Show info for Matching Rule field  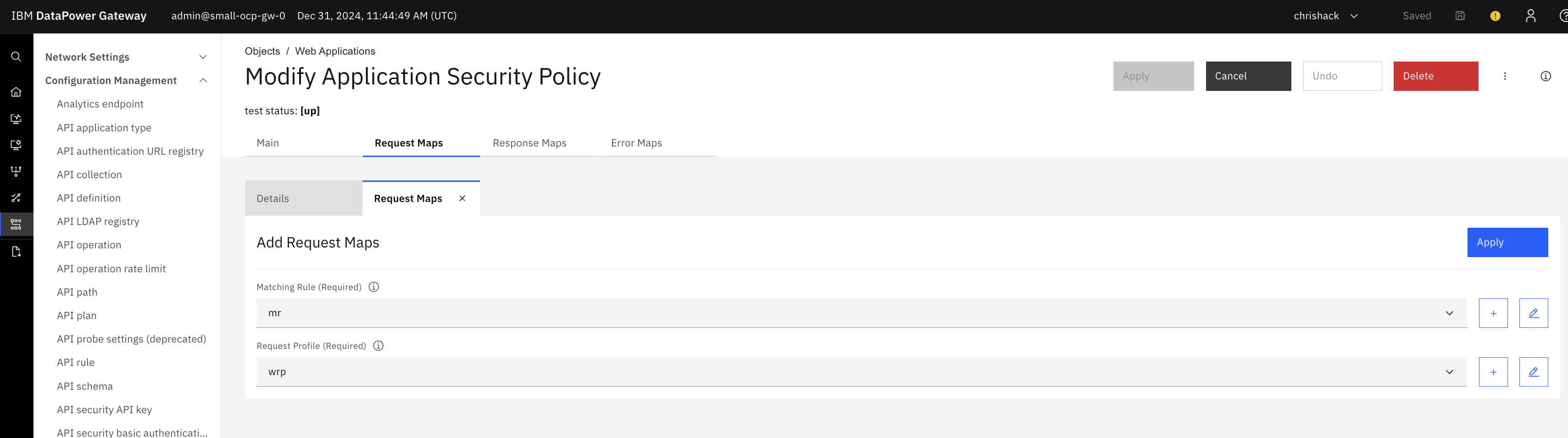(x=374, y=287)
